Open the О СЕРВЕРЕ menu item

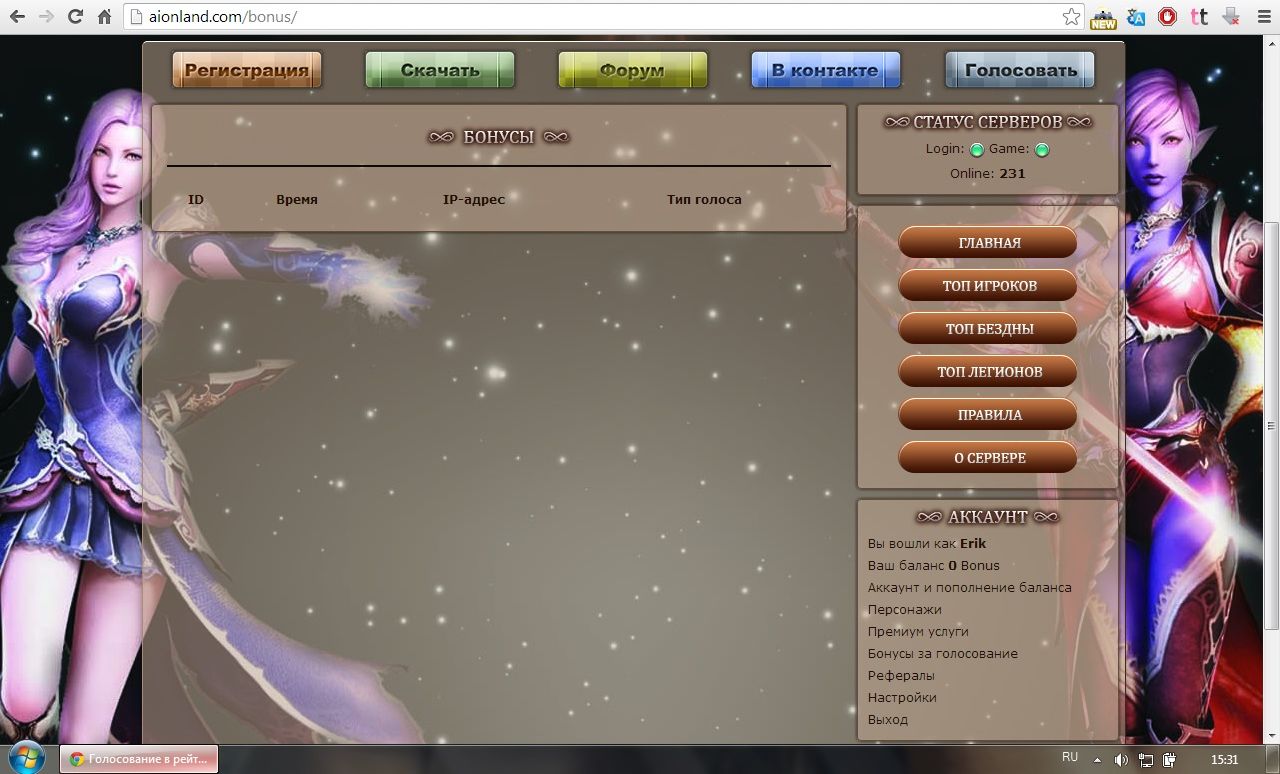988,457
